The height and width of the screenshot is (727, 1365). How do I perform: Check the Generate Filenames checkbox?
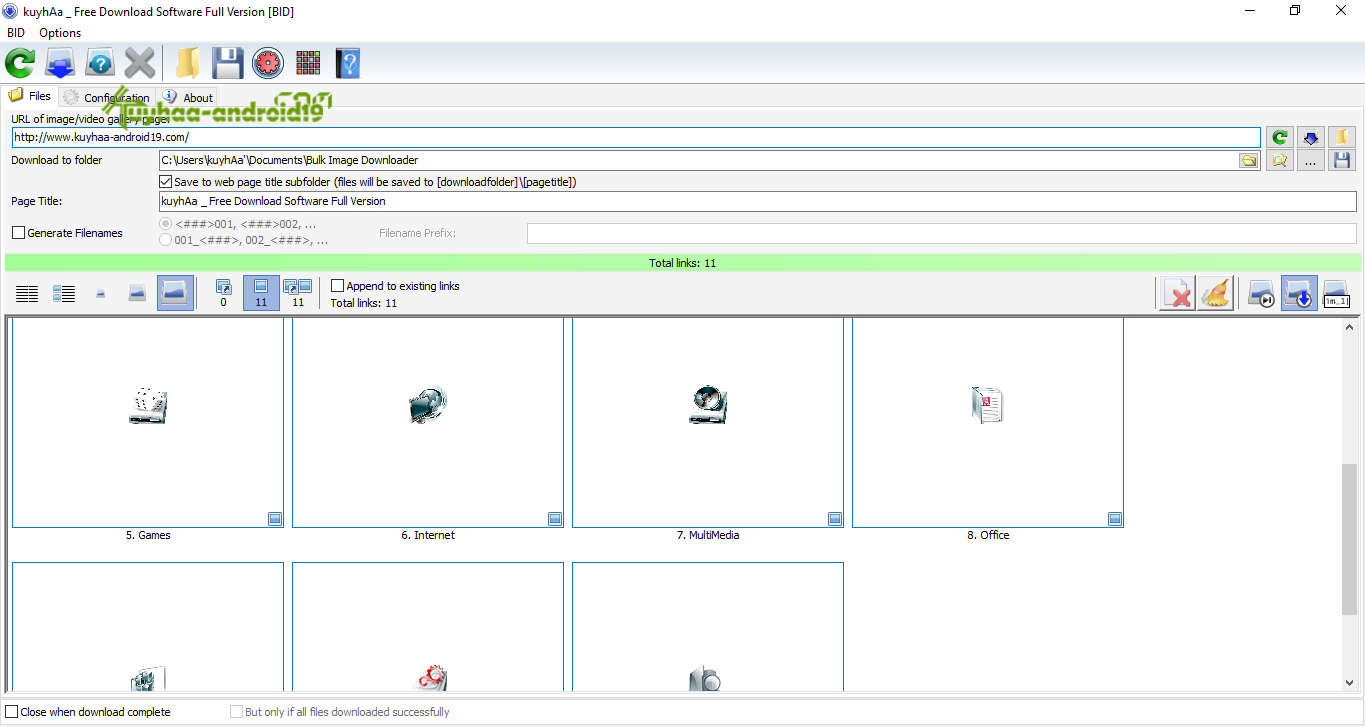point(18,233)
